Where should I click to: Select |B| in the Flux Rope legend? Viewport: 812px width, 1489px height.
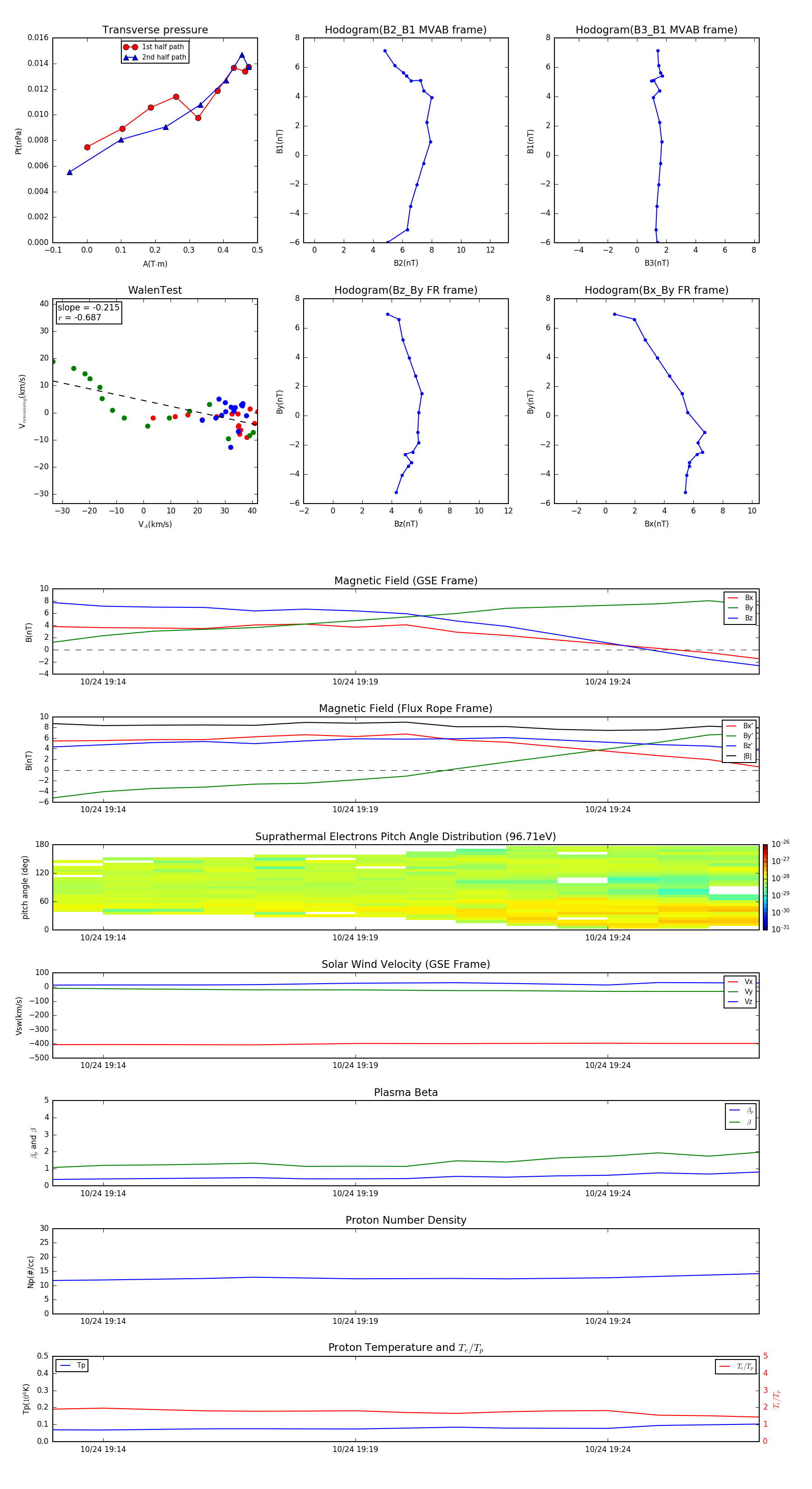click(740, 756)
